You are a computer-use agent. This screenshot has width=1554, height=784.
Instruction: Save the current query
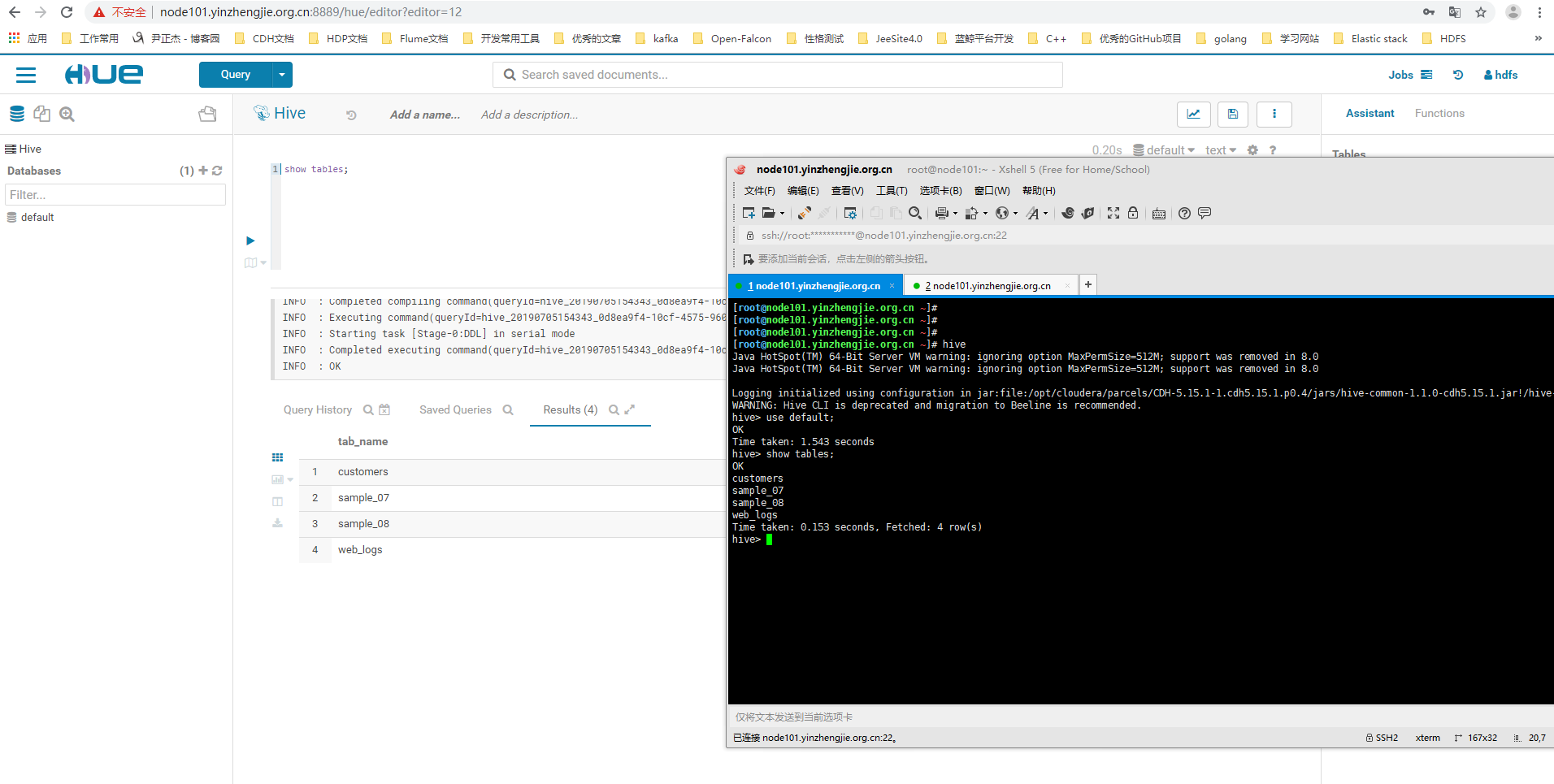click(x=1232, y=115)
